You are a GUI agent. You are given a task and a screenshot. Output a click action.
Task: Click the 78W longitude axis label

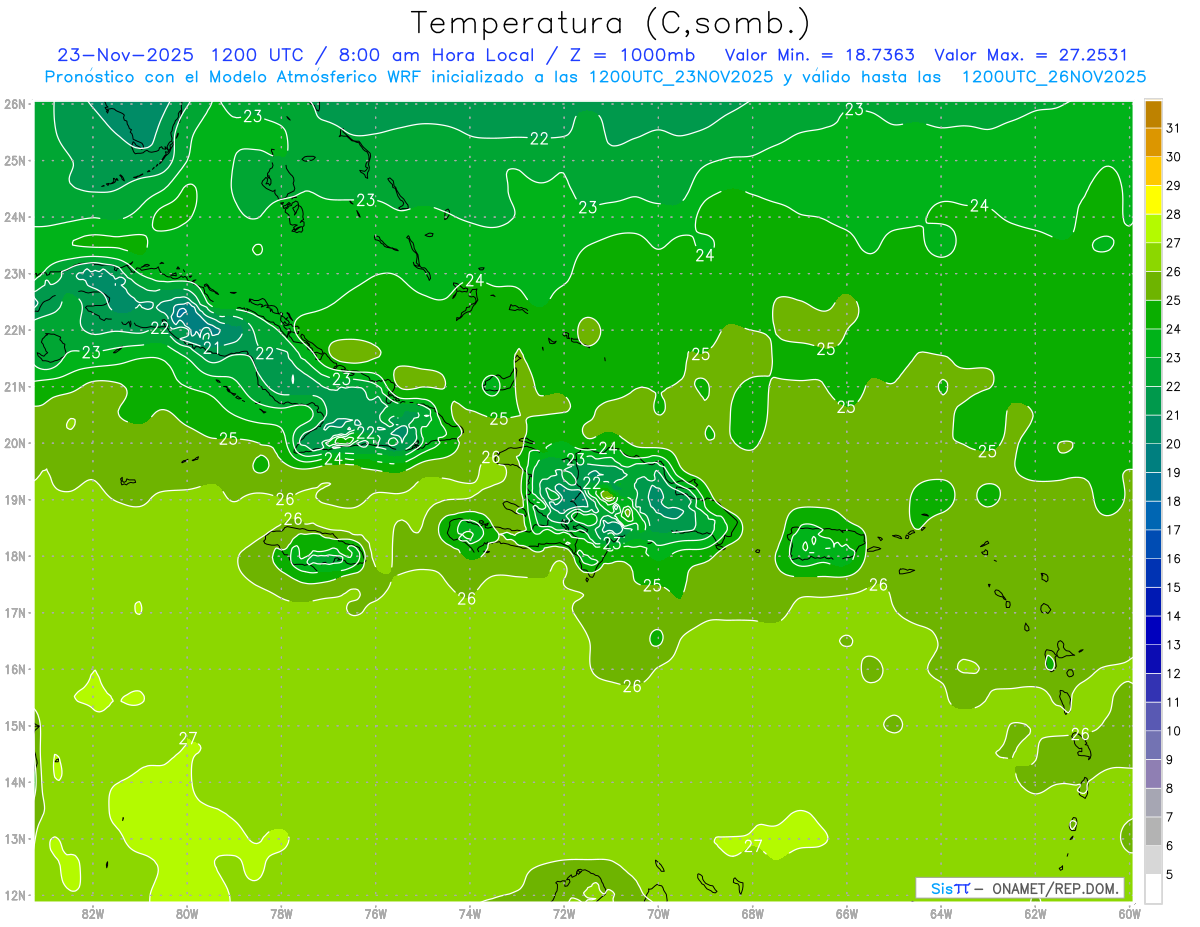coord(281,913)
